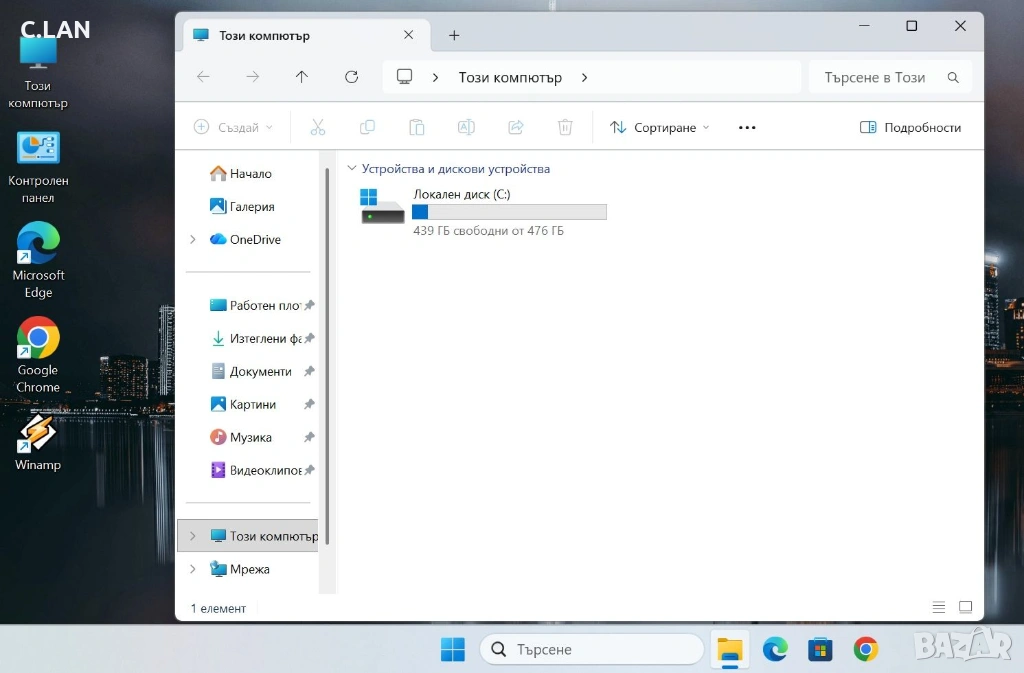Screen dimensions: 1024x673
Task: Click the Refresh icon in navigation bar
Action: (x=351, y=77)
